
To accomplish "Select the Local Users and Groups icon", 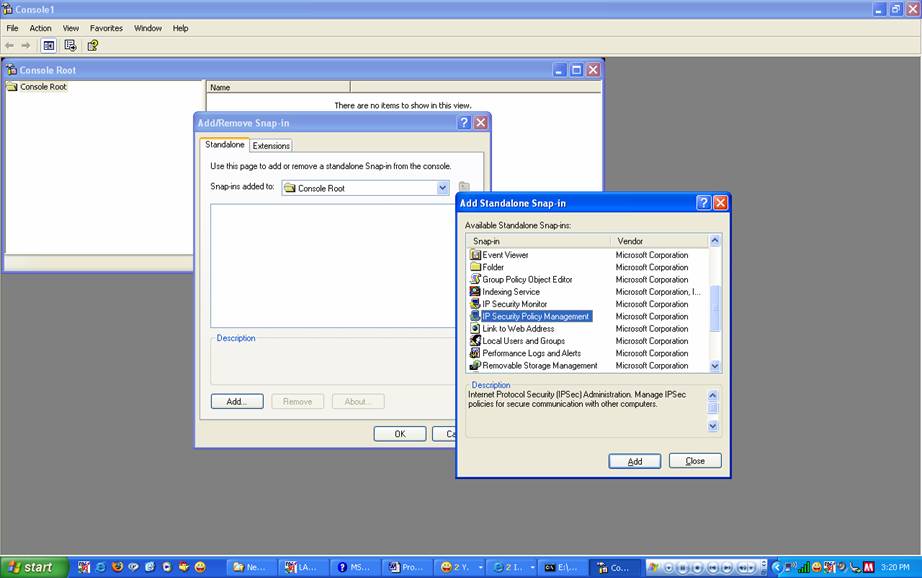I will click(x=475, y=341).
